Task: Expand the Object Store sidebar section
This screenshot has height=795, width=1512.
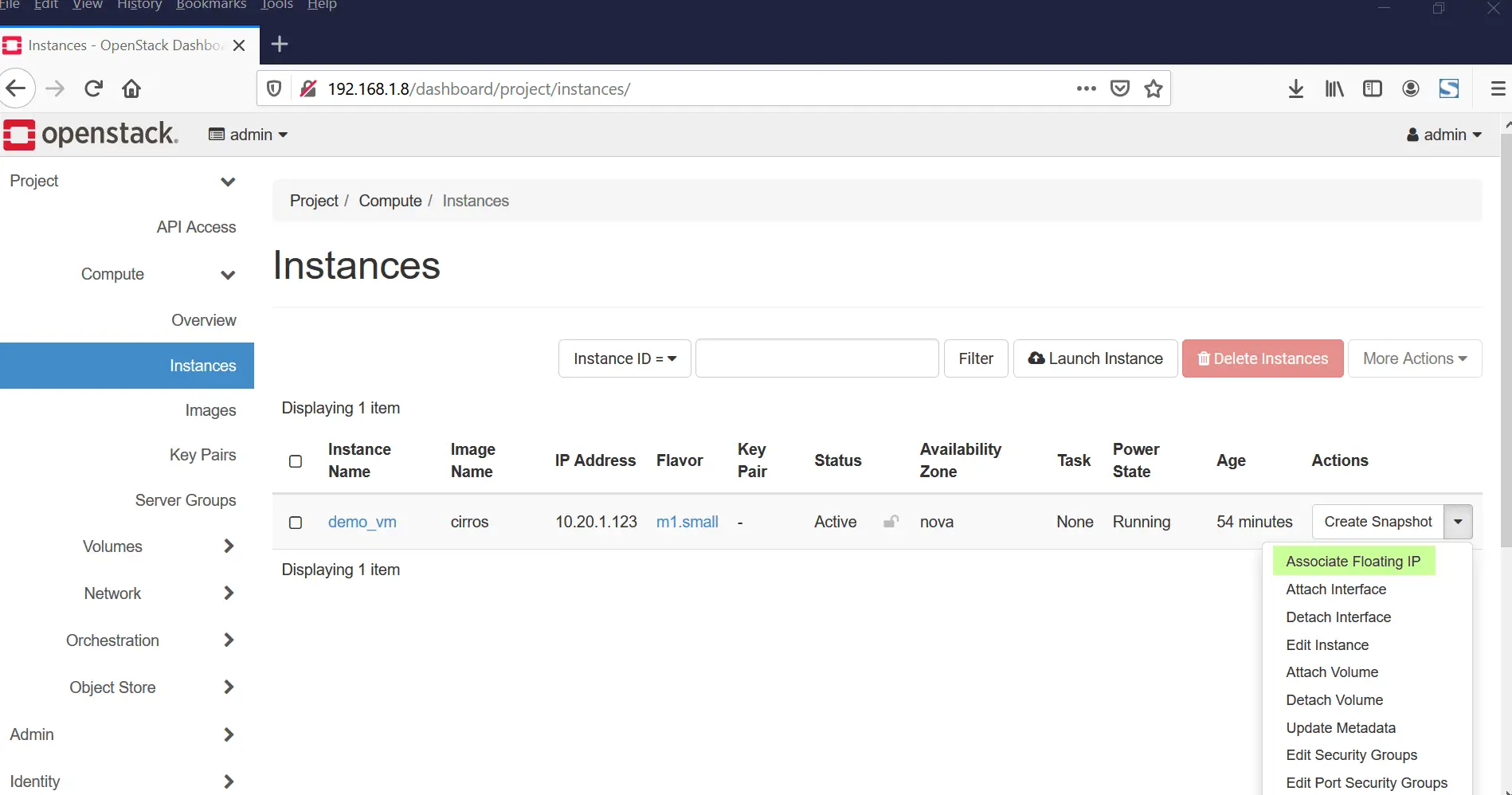Action: pos(229,687)
